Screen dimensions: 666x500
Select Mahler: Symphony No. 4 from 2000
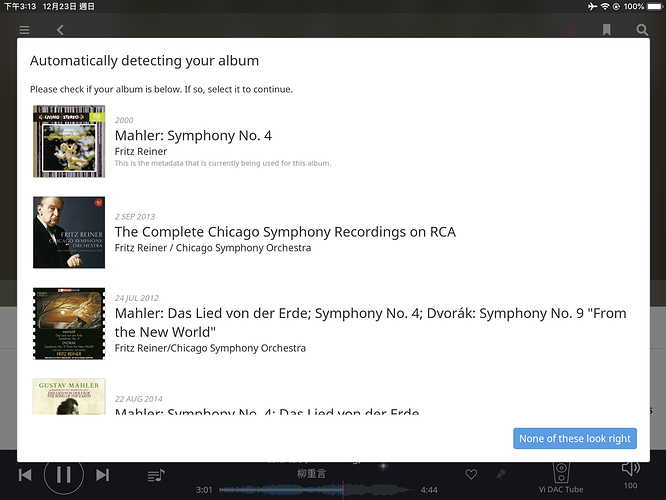(333, 141)
